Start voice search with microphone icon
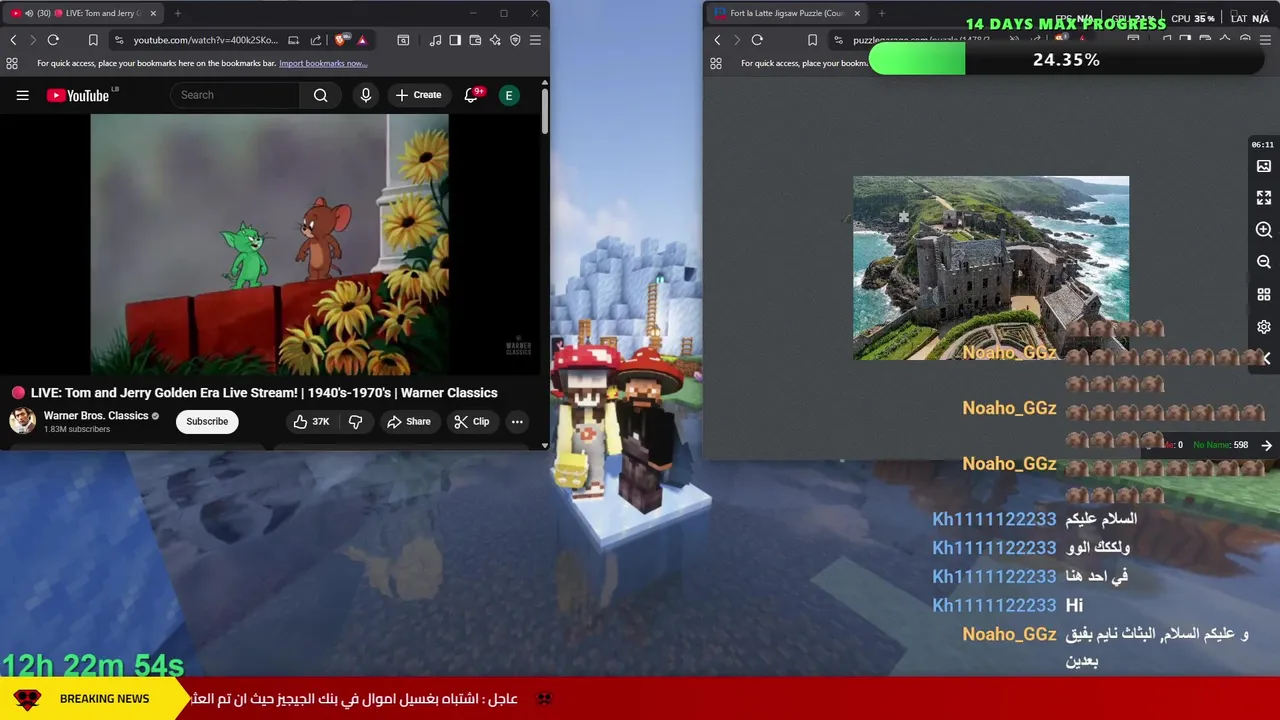This screenshot has height=720, width=1280. (366, 95)
